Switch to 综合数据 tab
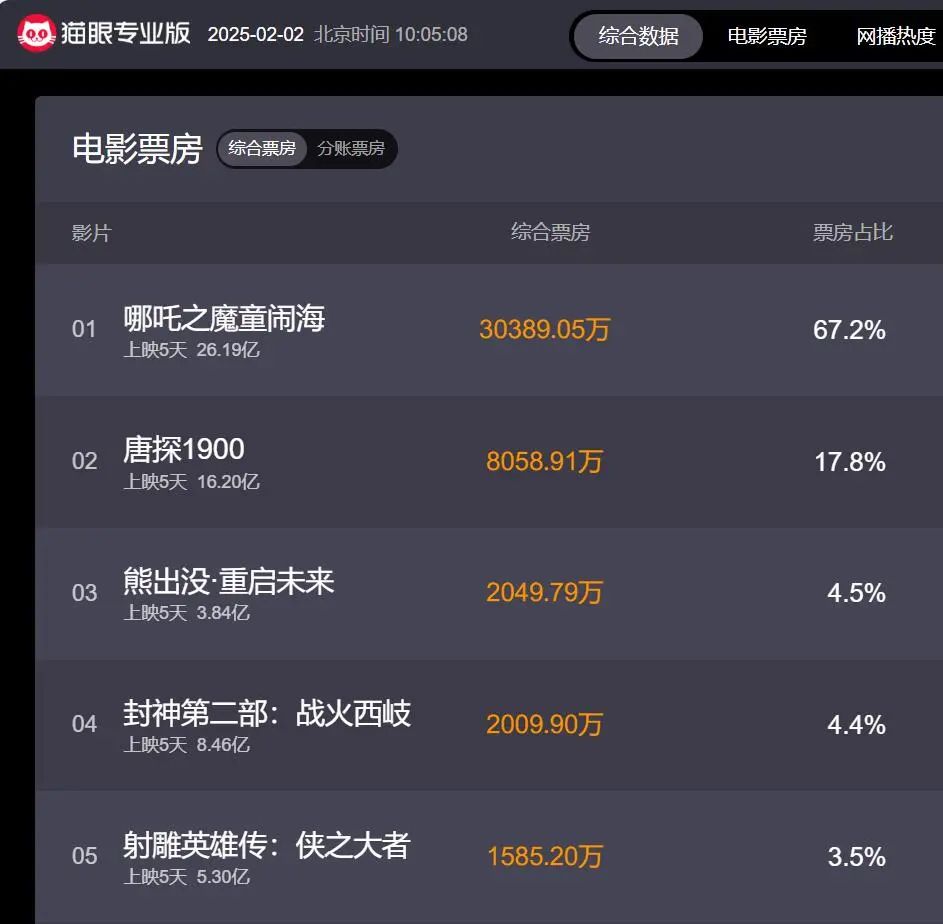 [638, 37]
